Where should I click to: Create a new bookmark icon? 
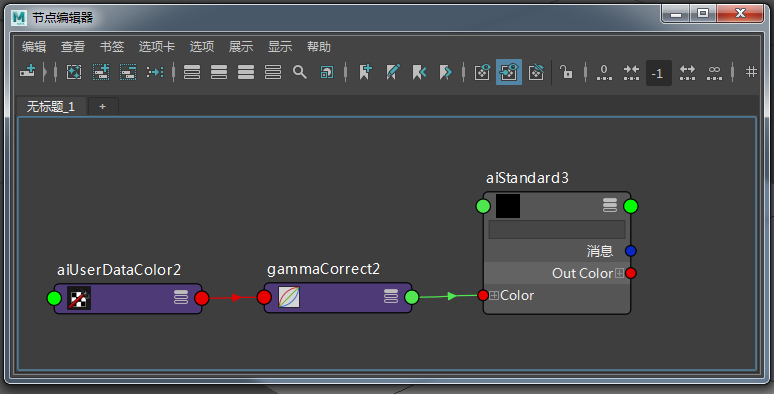[x=365, y=72]
